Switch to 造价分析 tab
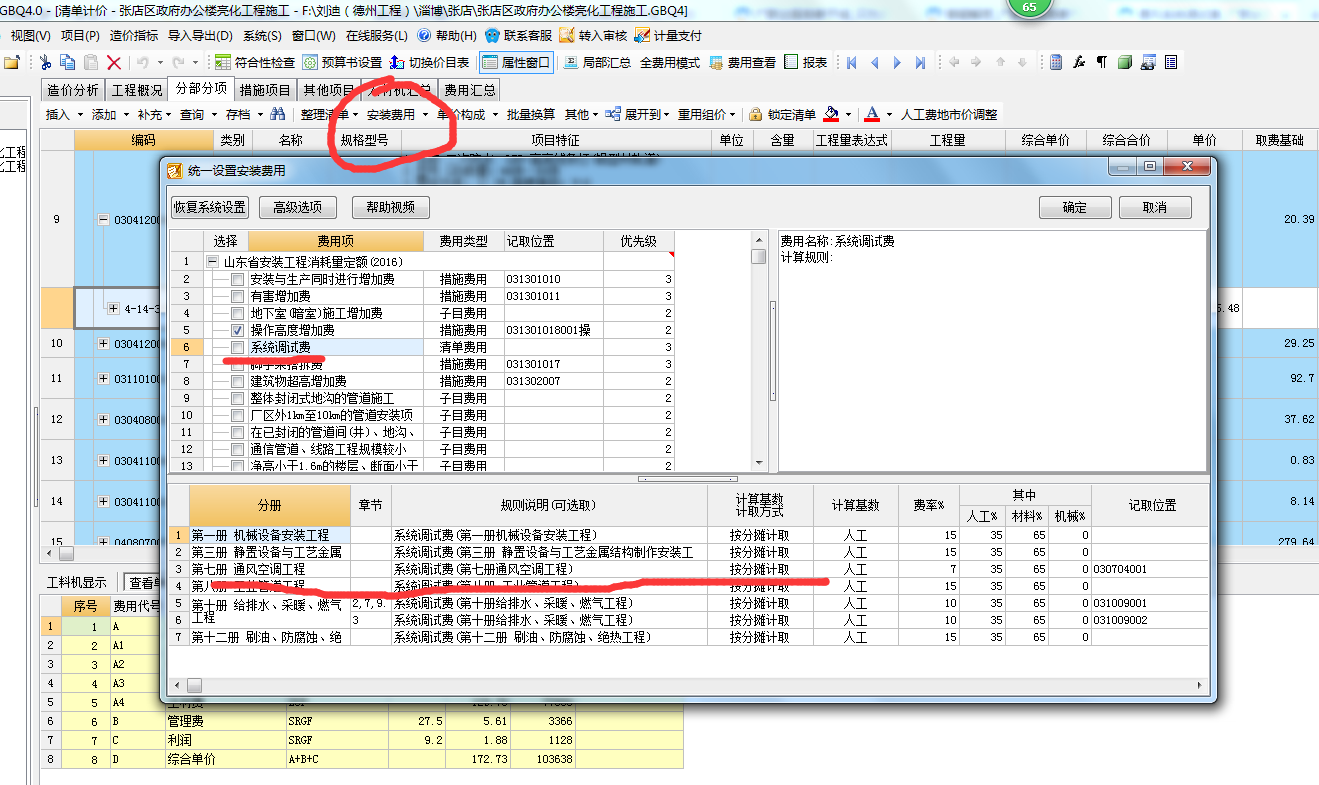This screenshot has height=785, width=1319. tap(73, 90)
